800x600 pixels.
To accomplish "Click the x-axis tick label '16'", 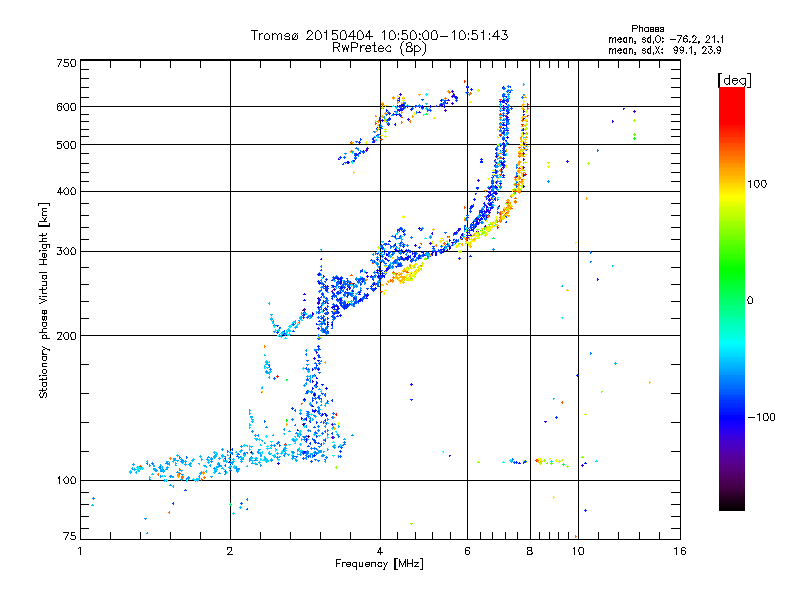I will 680,552.
